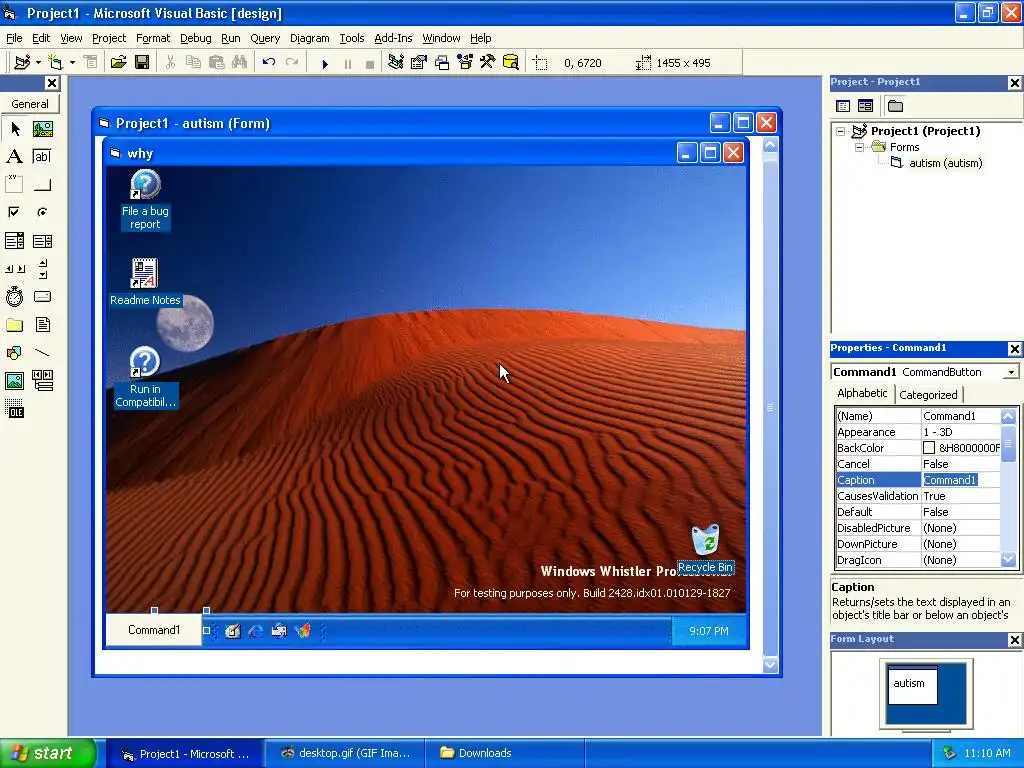Open the Add-Ins menu
This screenshot has width=1024, height=768.
pyautogui.click(x=393, y=38)
